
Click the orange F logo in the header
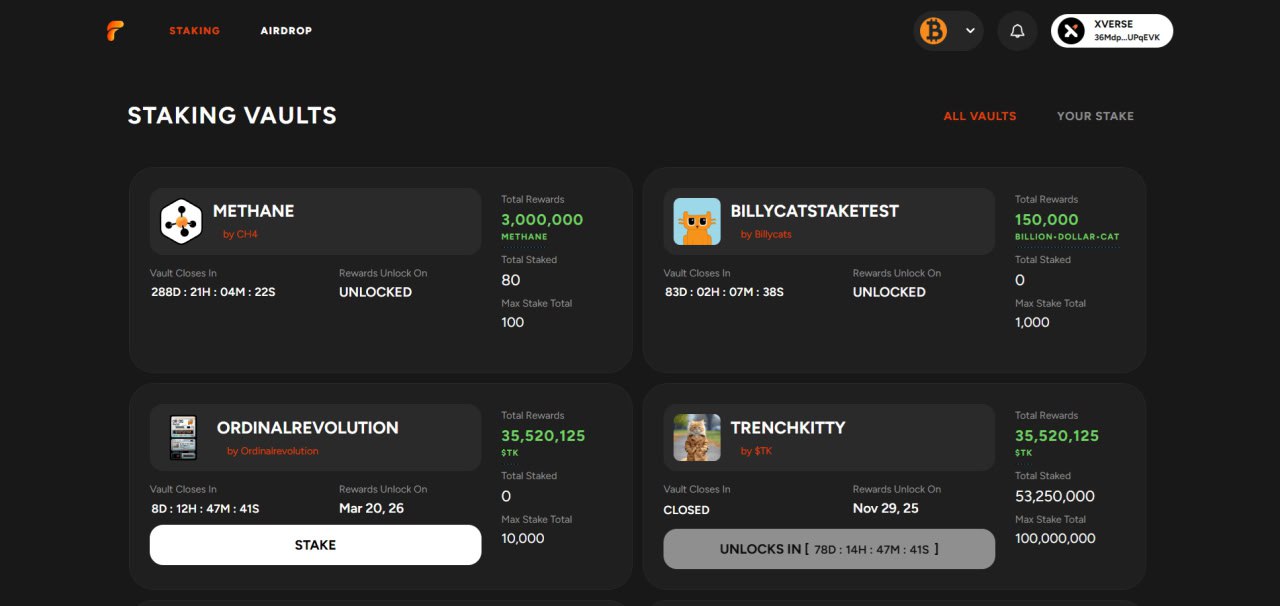pos(116,31)
